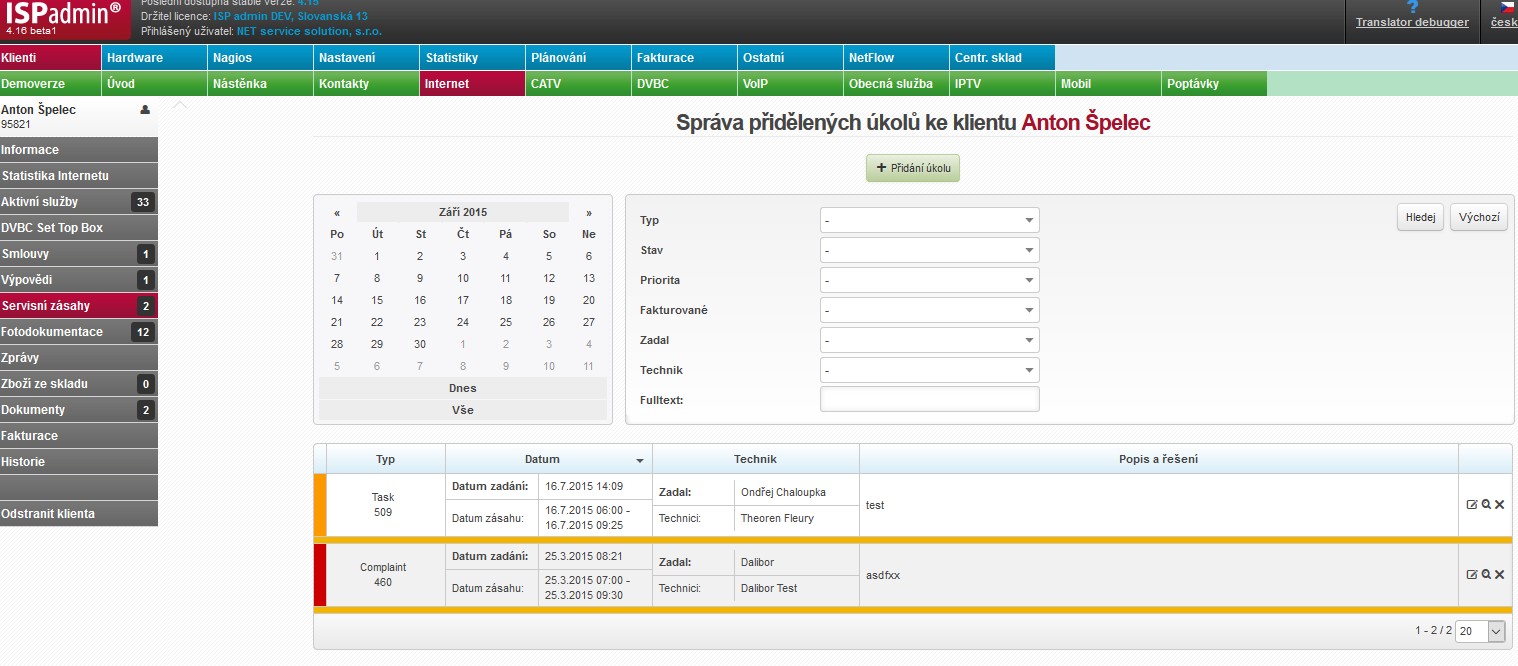Click the Přidání úkolu button

[x=913, y=168]
